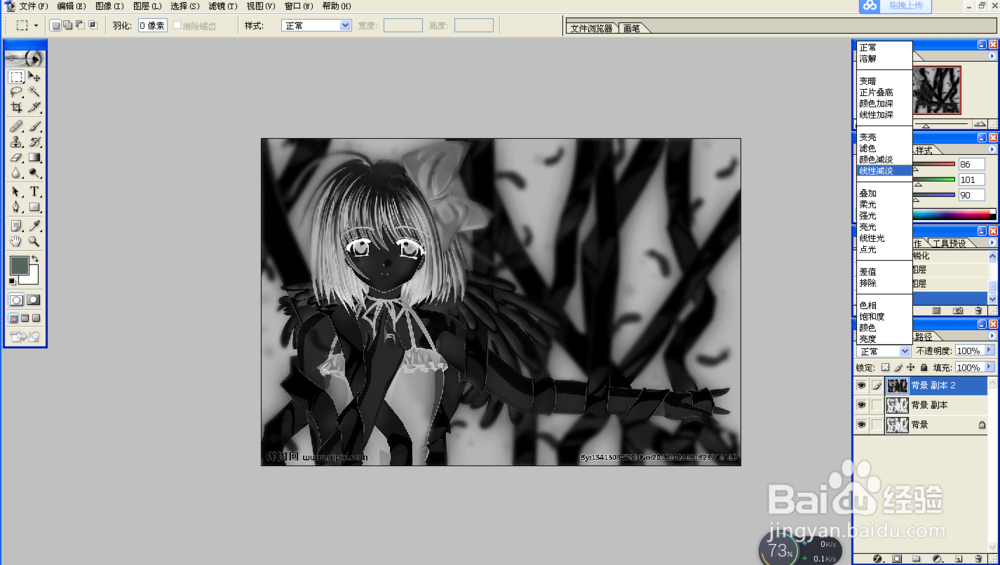This screenshot has width=1000, height=565.
Task: Delete layer with Layers panel trash icon
Action: coord(978,559)
